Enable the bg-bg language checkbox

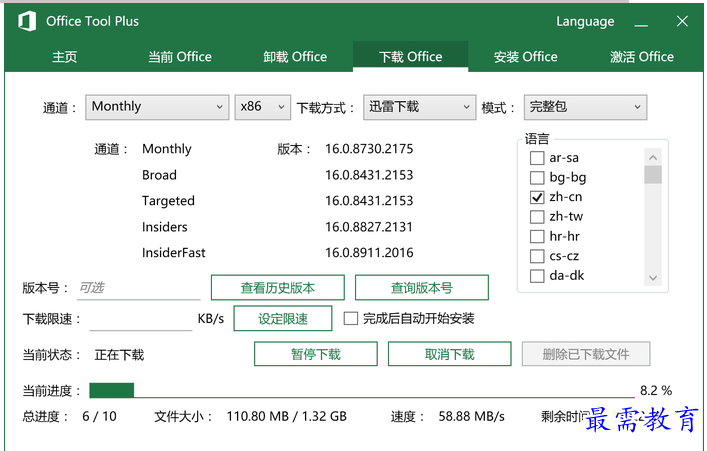click(x=537, y=178)
